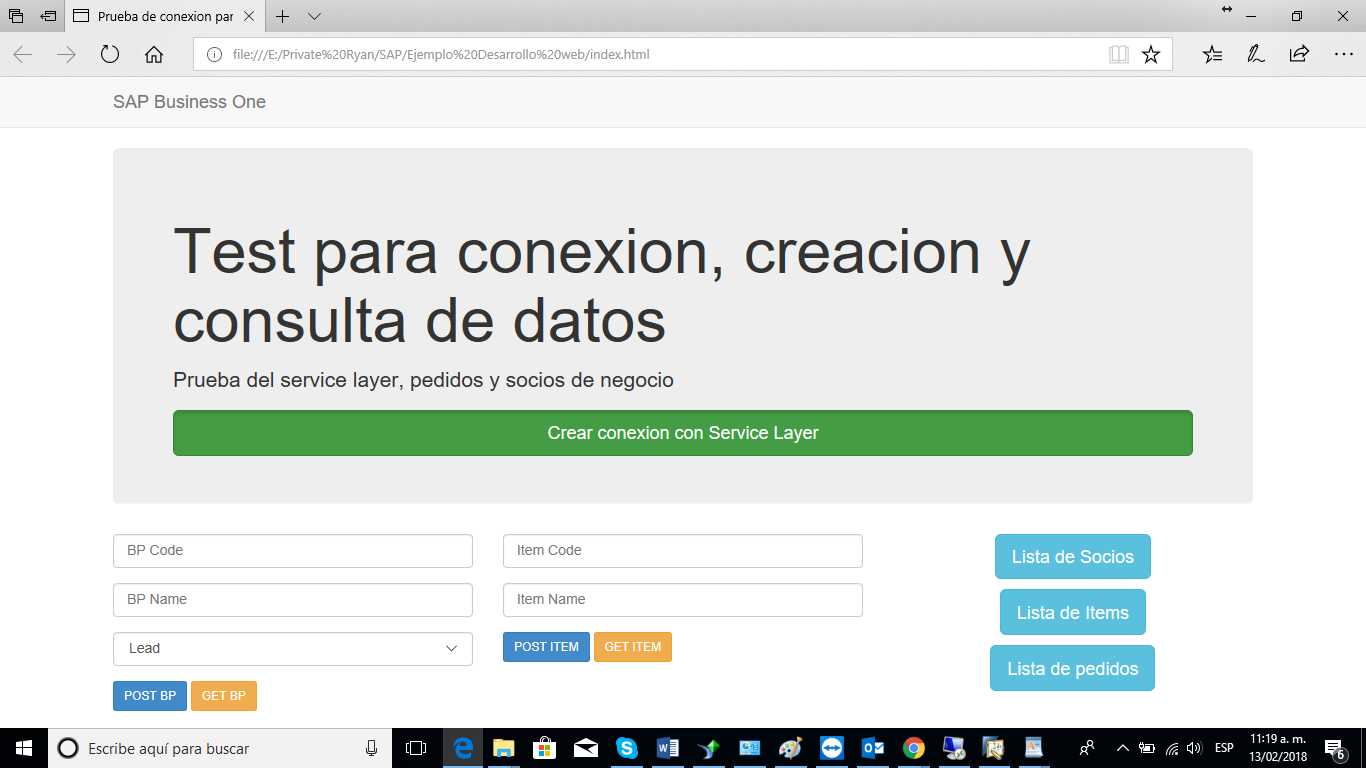Viewport: 1366px width, 768px height.
Task: Open the Windows Start menu
Action: (x=24, y=748)
